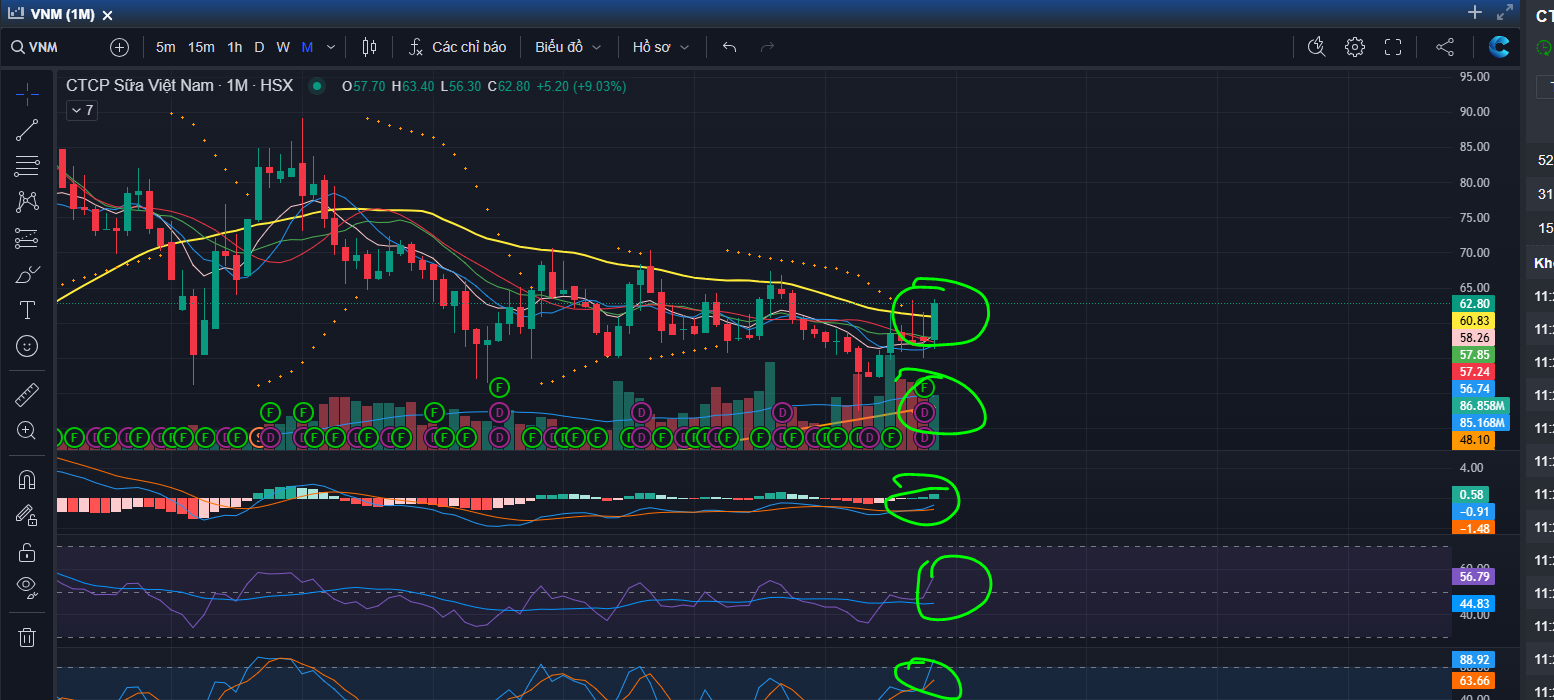The height and width of the screenshot is (700, 1554).
Task: Open chart settings gear
Action: click(1354, 47)
